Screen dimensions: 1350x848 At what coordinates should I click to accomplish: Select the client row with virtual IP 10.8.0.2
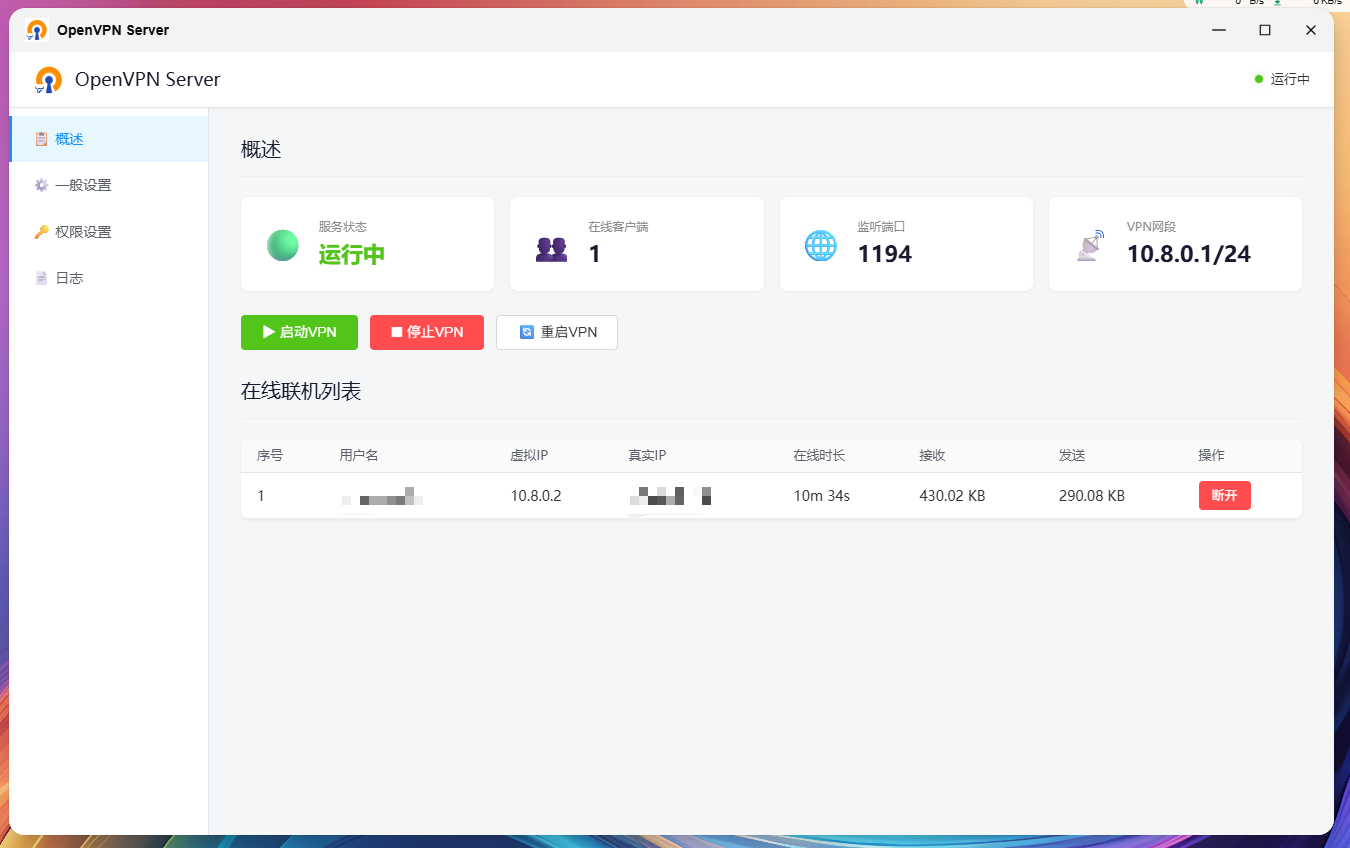pyautogui.click(x=771, y=496)
